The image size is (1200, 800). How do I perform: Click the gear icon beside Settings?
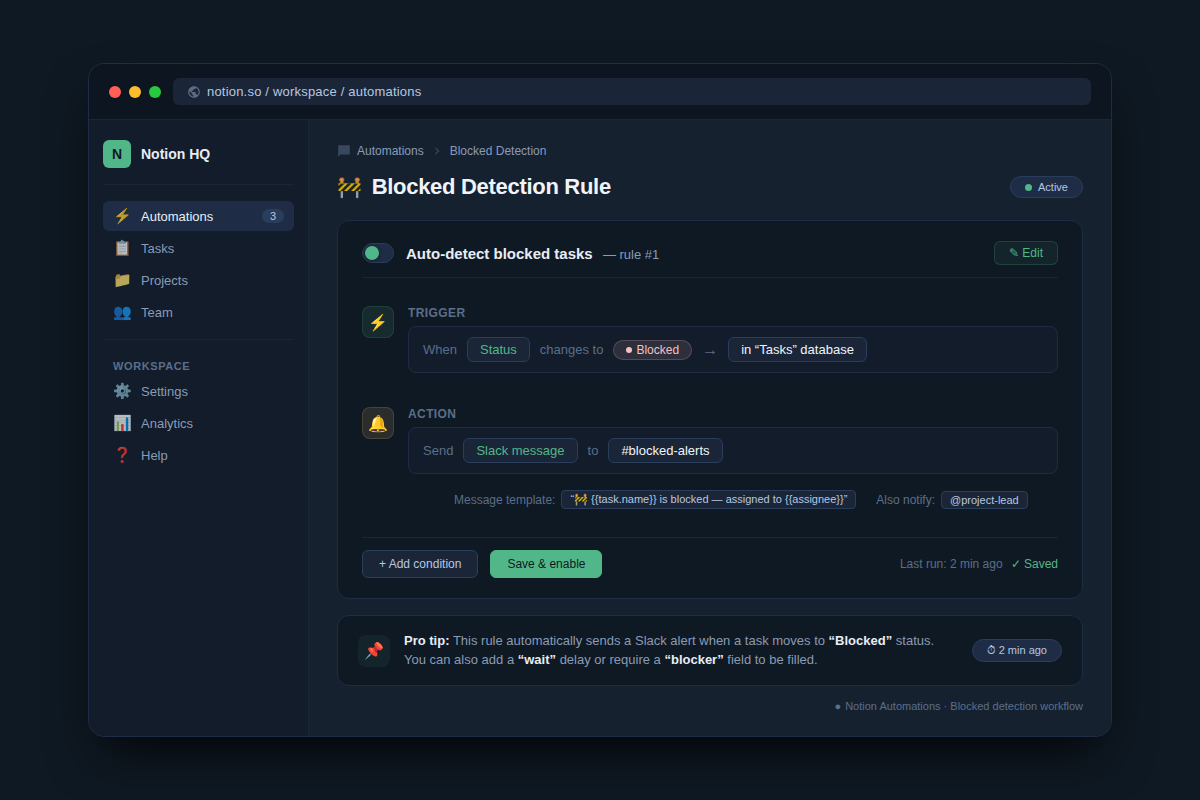pyautogui.click(x=122, y=391)
